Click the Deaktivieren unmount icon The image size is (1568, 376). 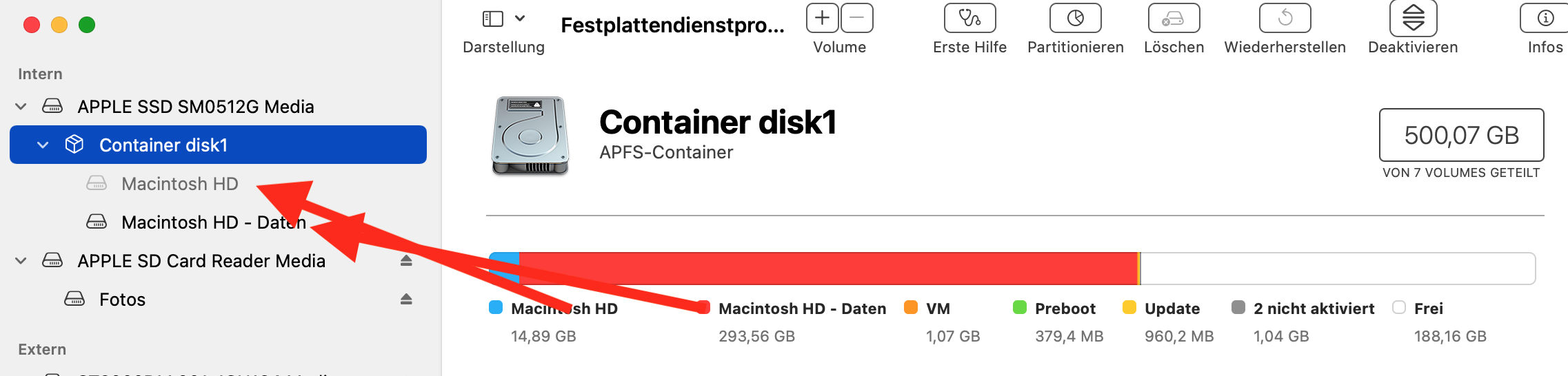(x=1413, y=19)
